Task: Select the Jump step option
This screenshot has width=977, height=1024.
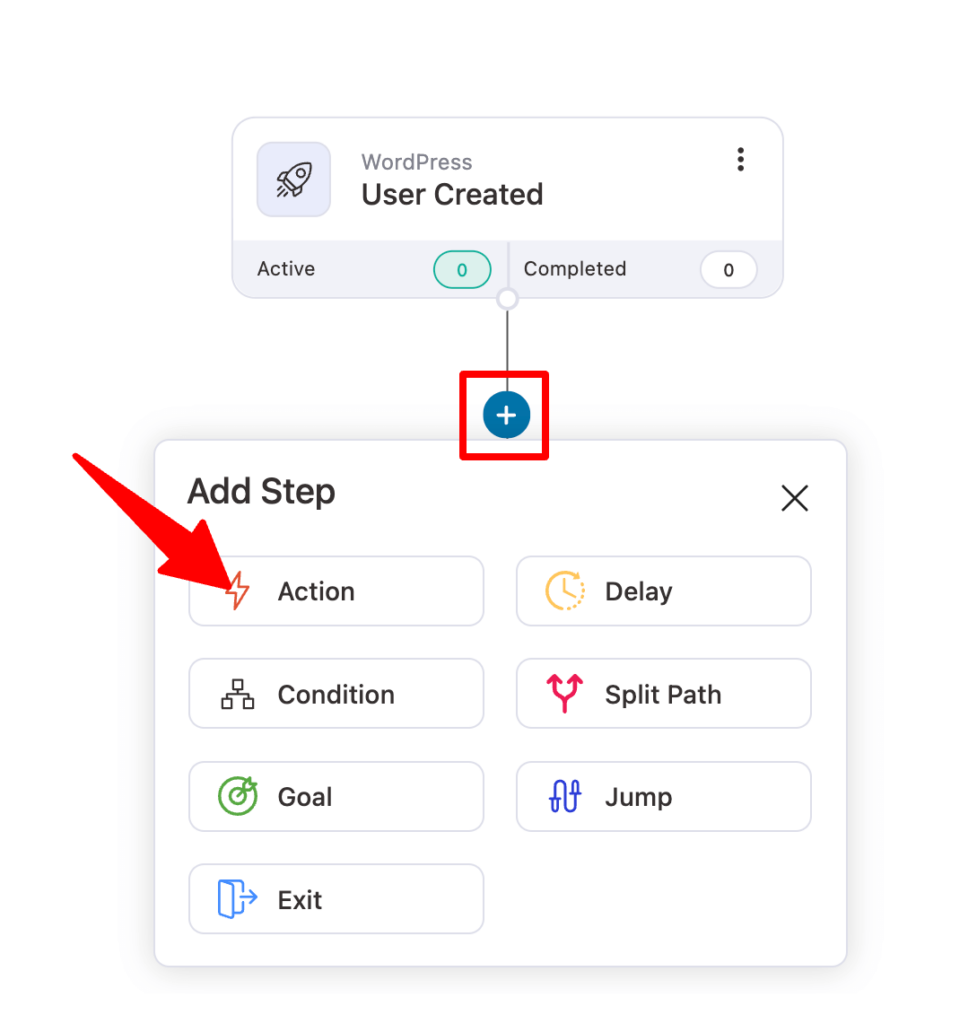Action: pos(664,797)
